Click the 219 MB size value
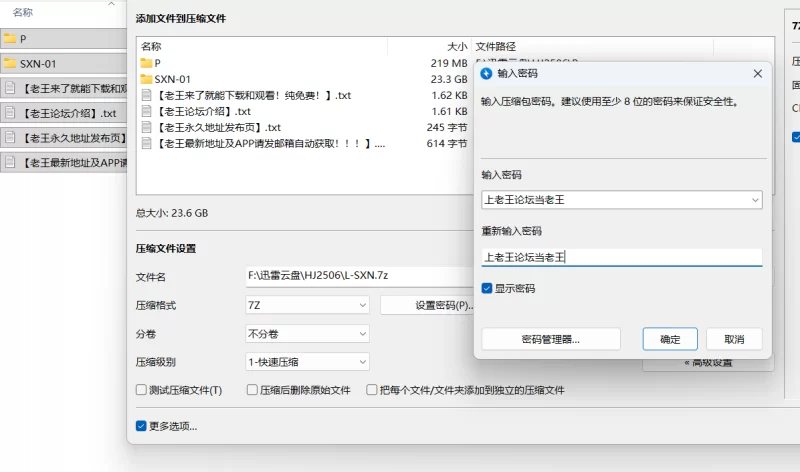The image size is (800, 472). (x=449, y=63)
